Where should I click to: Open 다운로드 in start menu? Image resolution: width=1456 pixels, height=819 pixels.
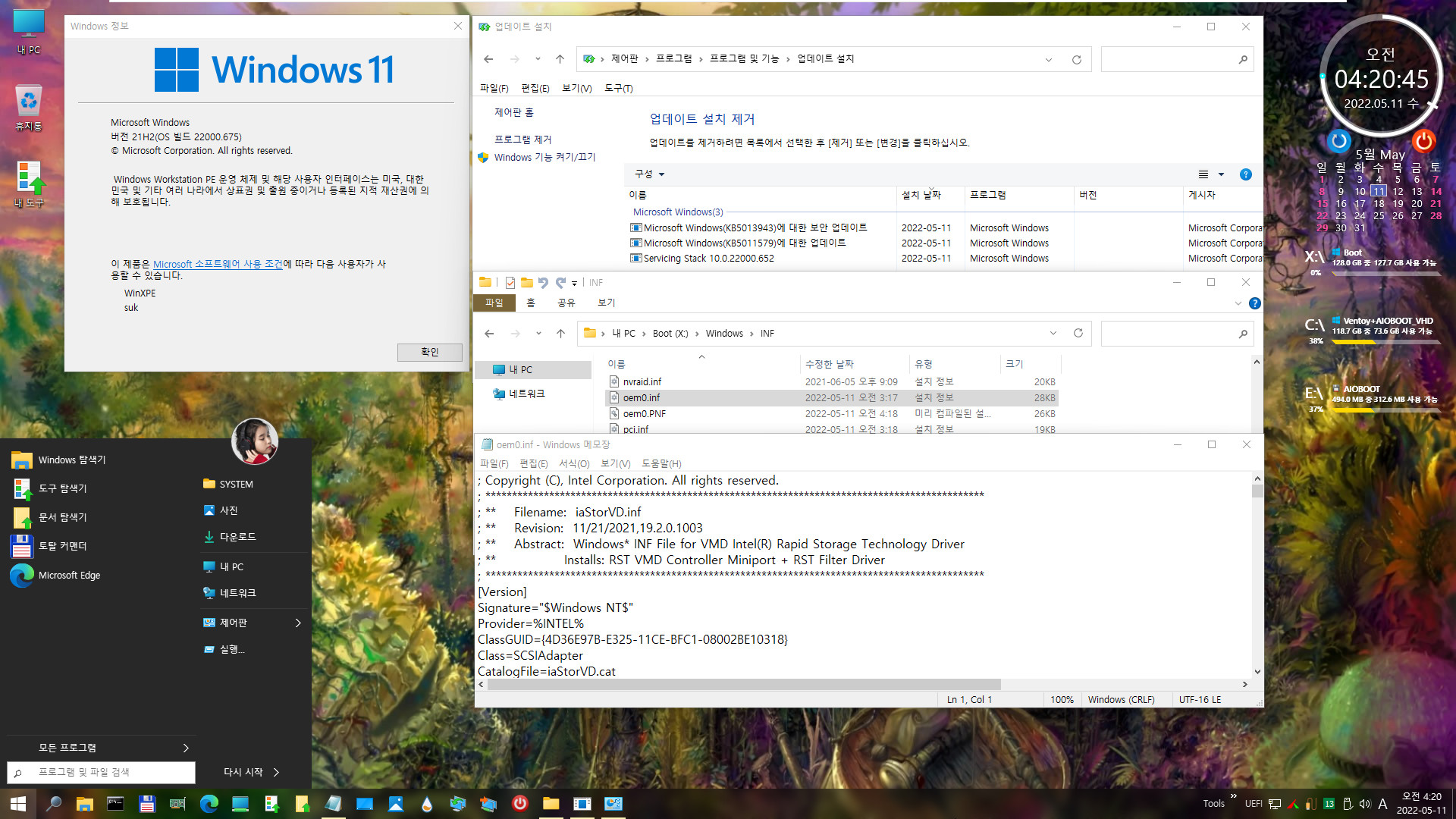[230, 537]
